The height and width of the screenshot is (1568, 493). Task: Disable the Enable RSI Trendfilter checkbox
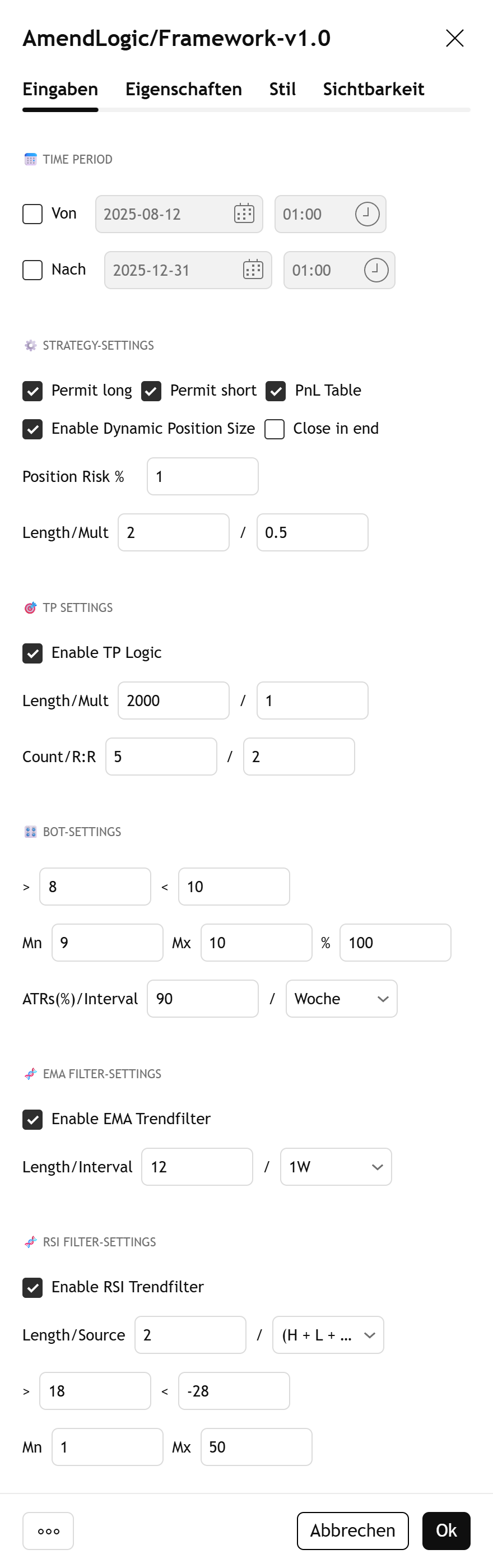click(x=32, y=1287)
